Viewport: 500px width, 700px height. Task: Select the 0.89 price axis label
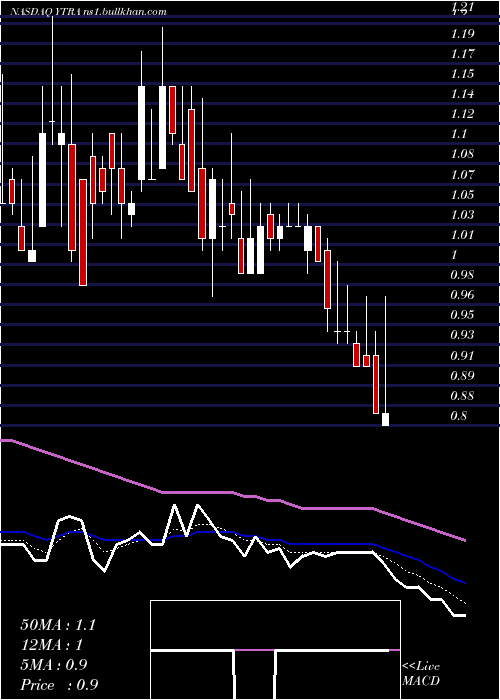(x=462, y=376)
